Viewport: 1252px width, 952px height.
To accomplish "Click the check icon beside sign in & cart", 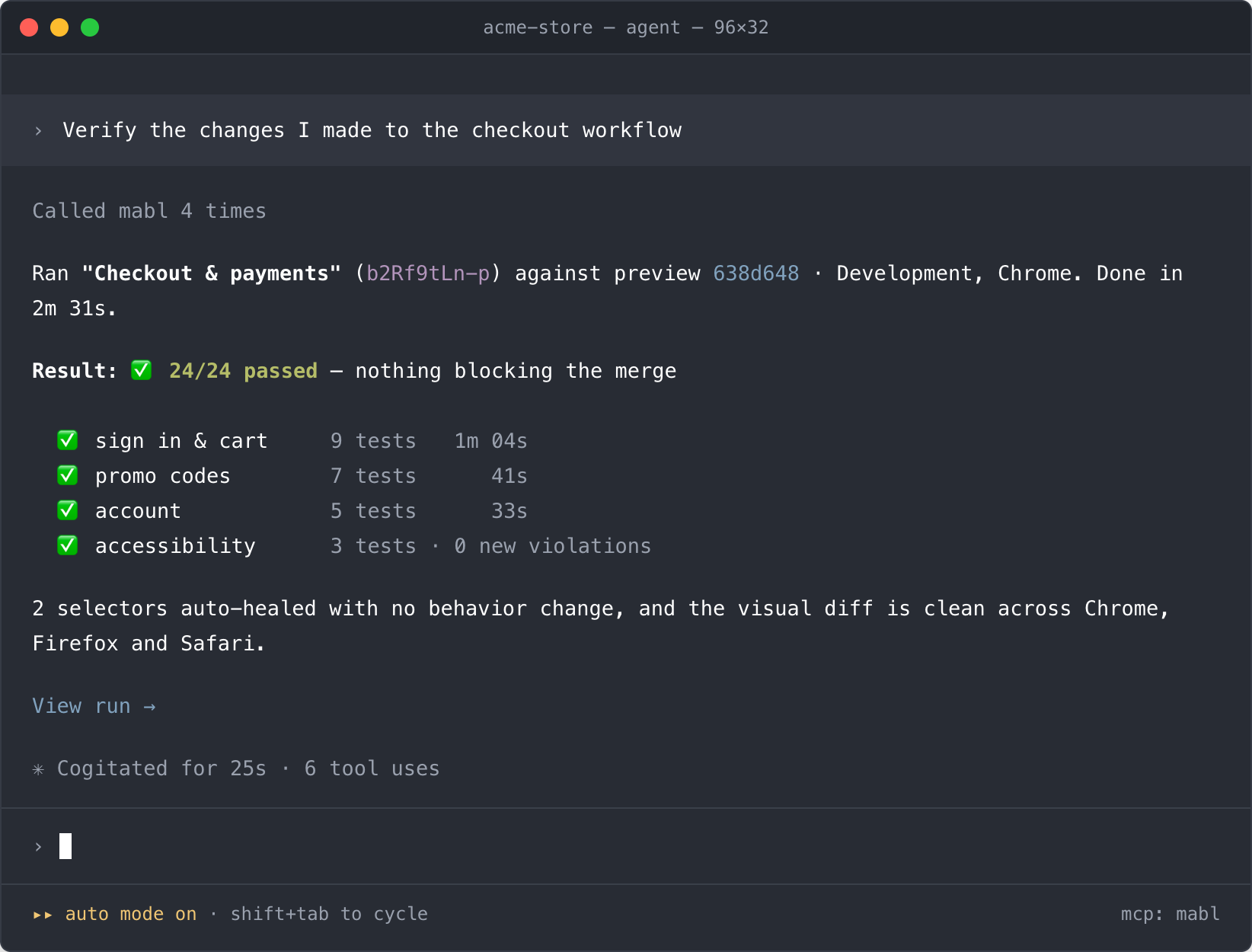I will coord(68,440).
